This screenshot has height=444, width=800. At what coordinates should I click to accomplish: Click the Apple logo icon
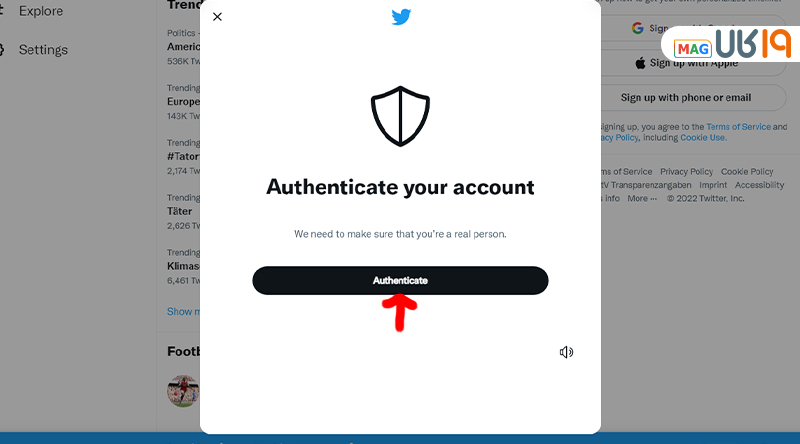(x=640, y=63)
